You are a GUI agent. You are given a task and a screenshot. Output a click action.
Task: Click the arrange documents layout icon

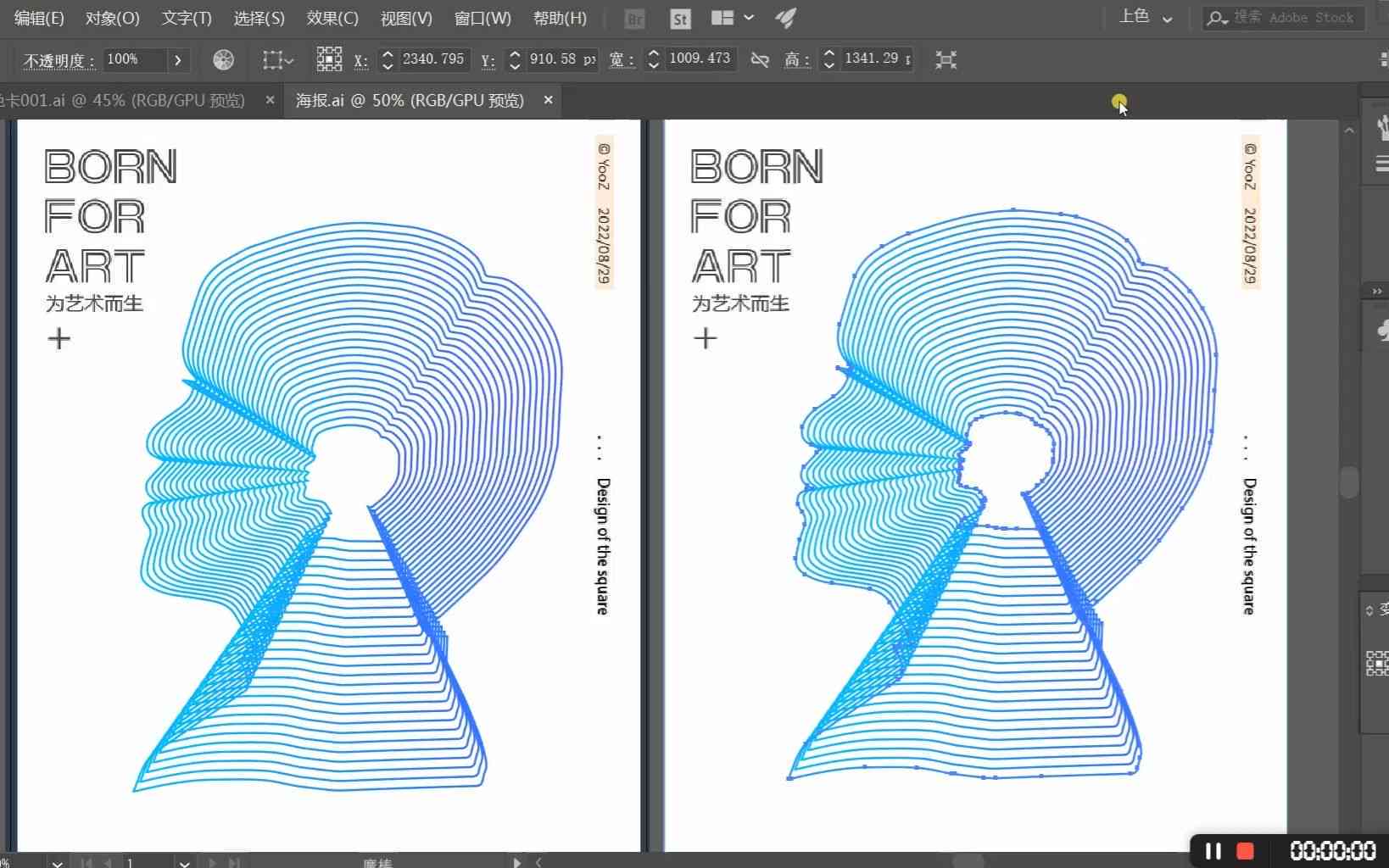722,18
